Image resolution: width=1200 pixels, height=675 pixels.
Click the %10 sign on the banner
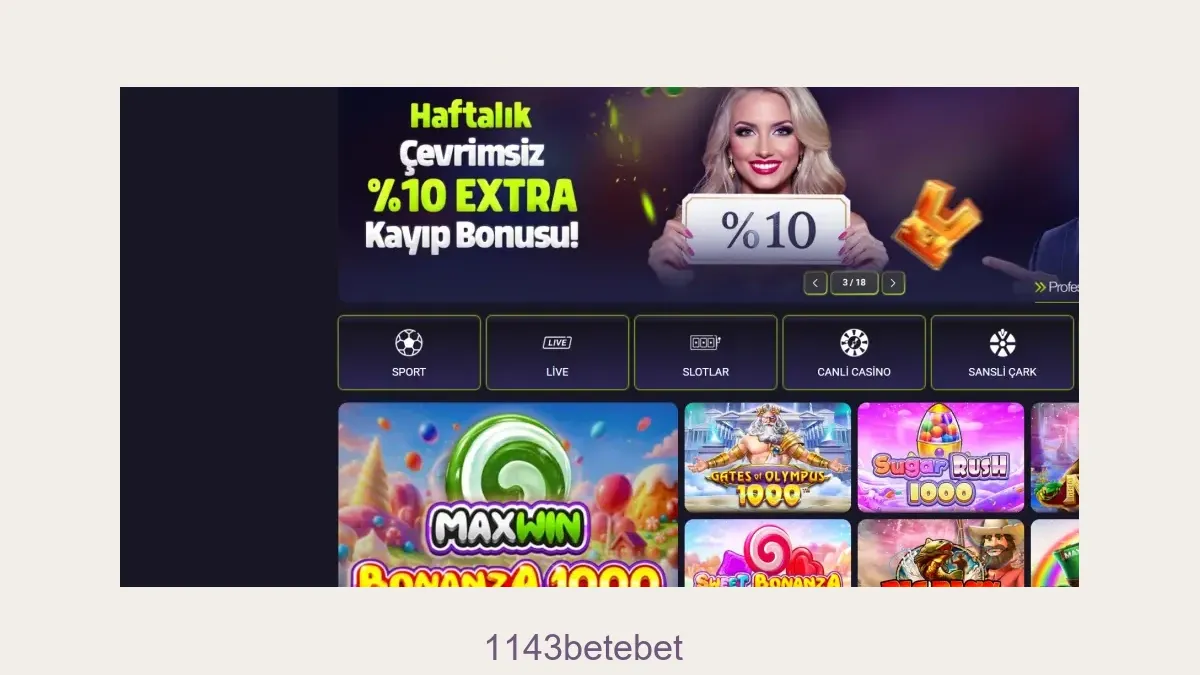(x=767, y=229)
